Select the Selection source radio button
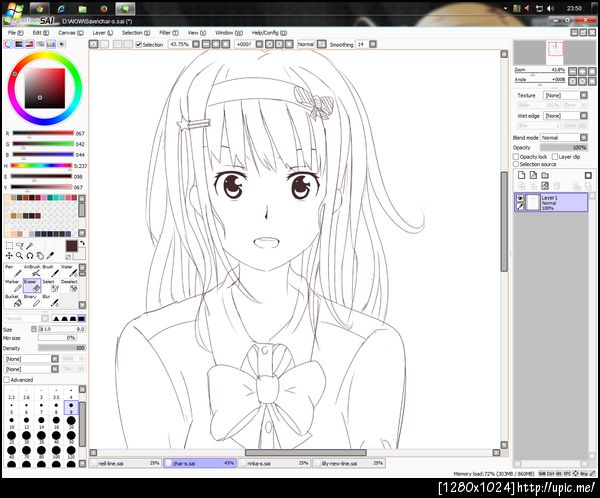 point(516,164)
